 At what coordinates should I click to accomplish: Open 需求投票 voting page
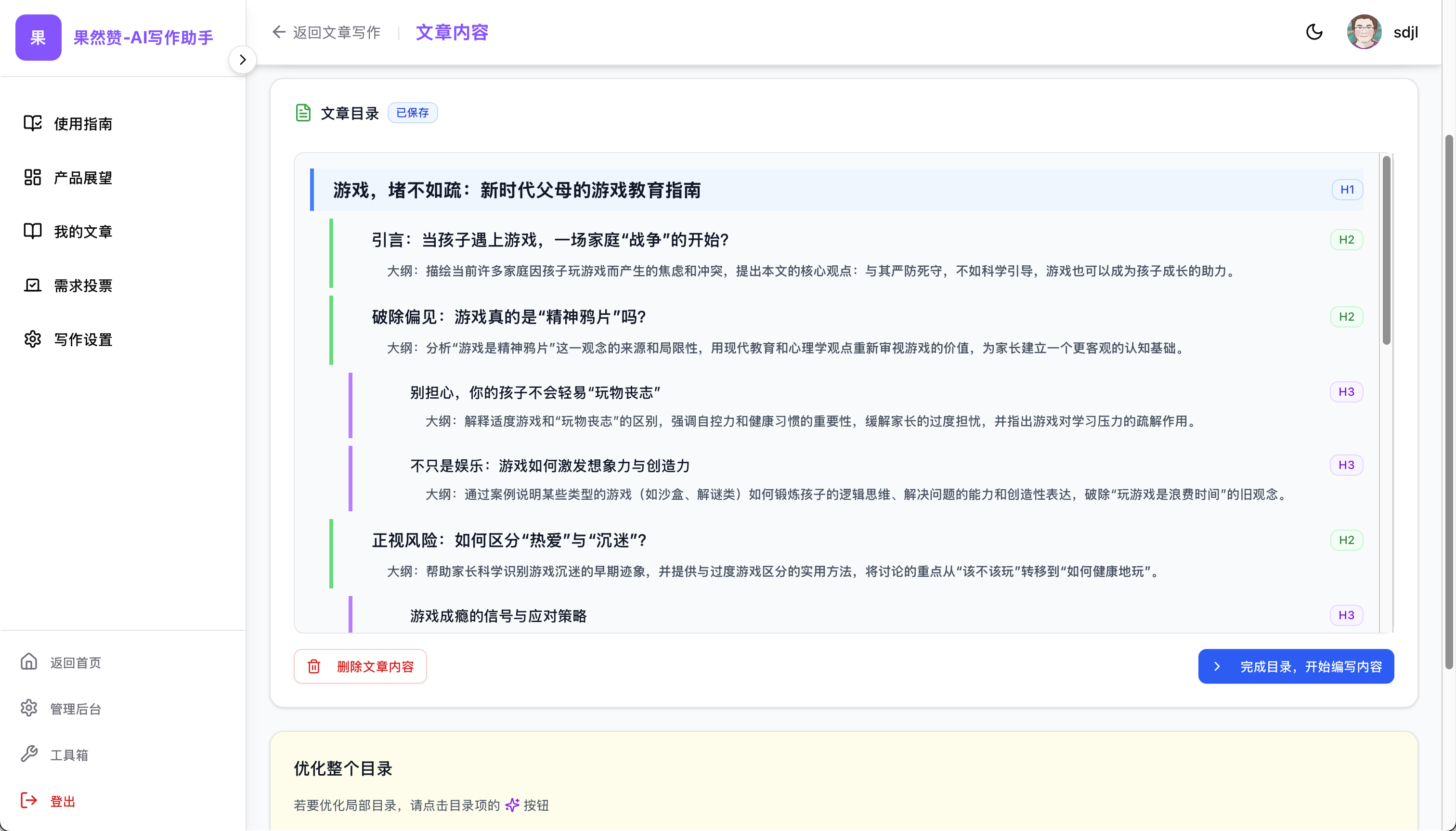(x=83, y=286)
